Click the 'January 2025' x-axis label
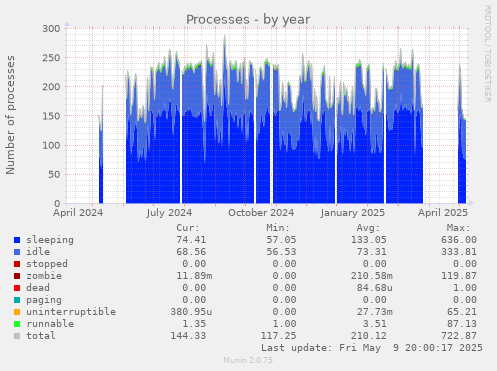Image resolution: width=497 pixels, height=371 pixels. [353, 213]
